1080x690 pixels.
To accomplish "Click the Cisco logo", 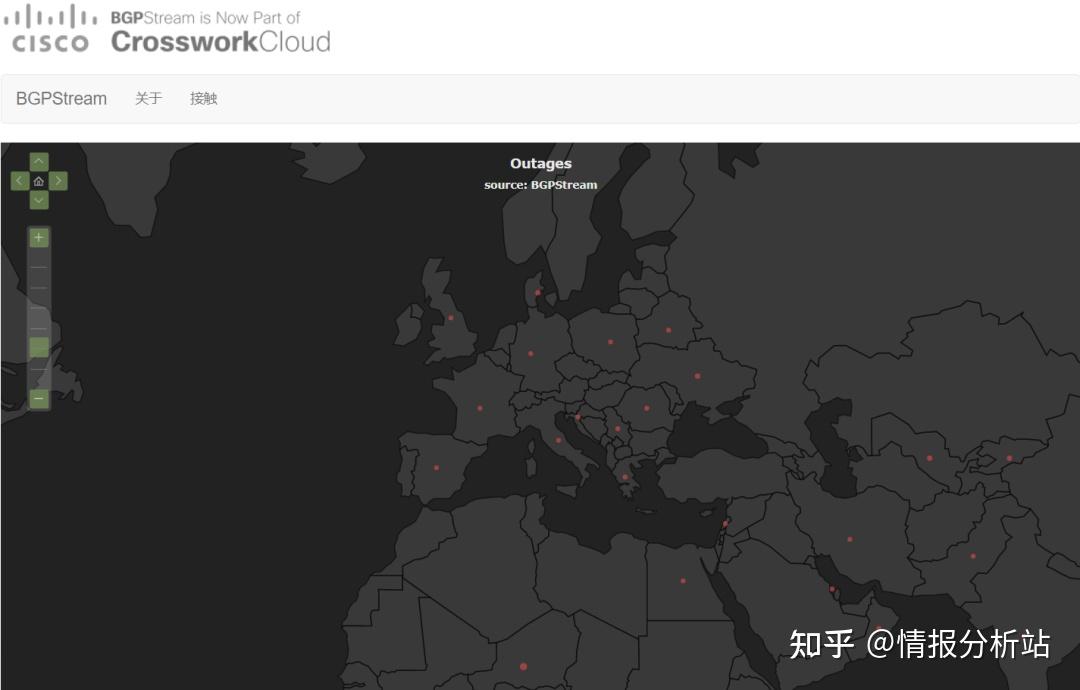I will (x=50, y=29).
